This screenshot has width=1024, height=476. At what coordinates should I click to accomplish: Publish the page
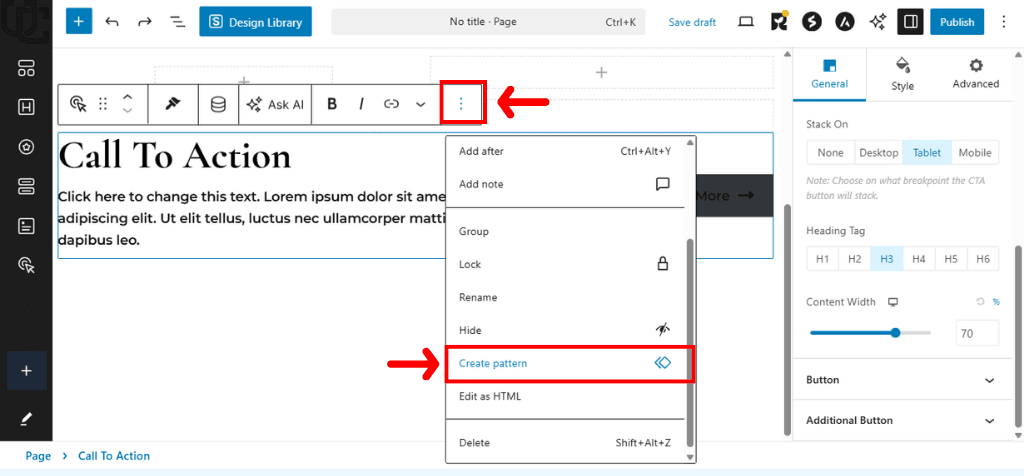(x=957, y=22)
